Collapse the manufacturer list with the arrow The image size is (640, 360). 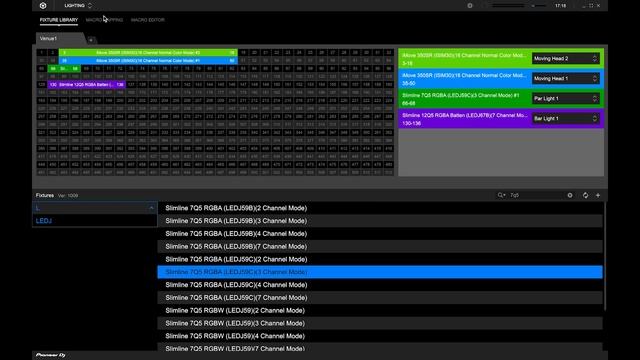coord(151,208)
